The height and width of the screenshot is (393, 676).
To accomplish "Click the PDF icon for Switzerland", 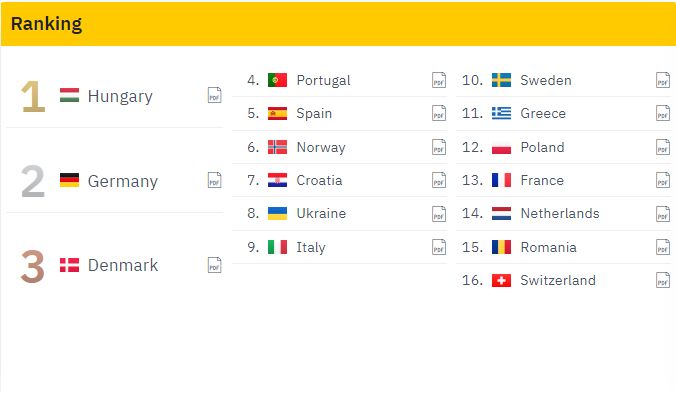I will (663, 280).
